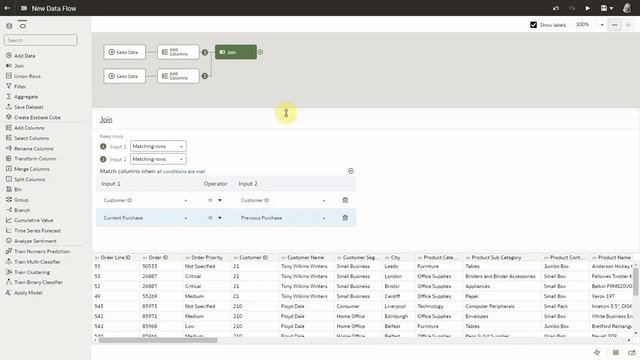Click the undo icon in top bar

[x=556, y=8]
